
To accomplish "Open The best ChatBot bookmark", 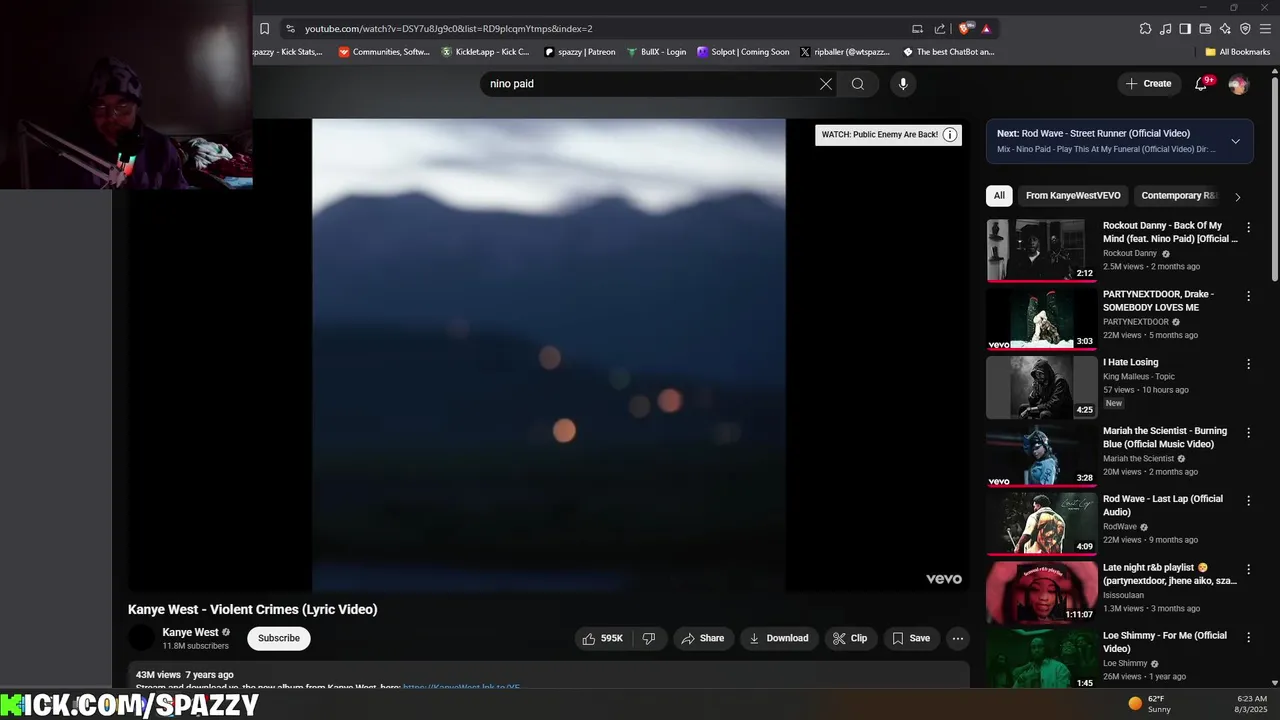I will pyautogui.click(x=949, y=52).
